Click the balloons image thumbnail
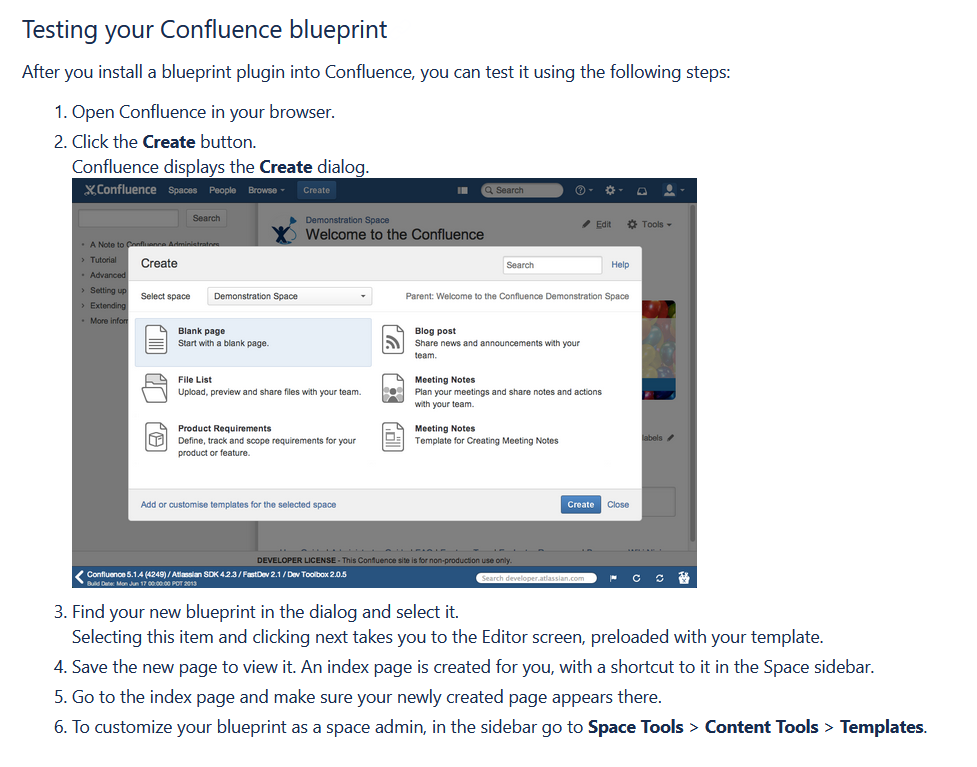Viewport: 977px width, 767px height. (659, 350)
